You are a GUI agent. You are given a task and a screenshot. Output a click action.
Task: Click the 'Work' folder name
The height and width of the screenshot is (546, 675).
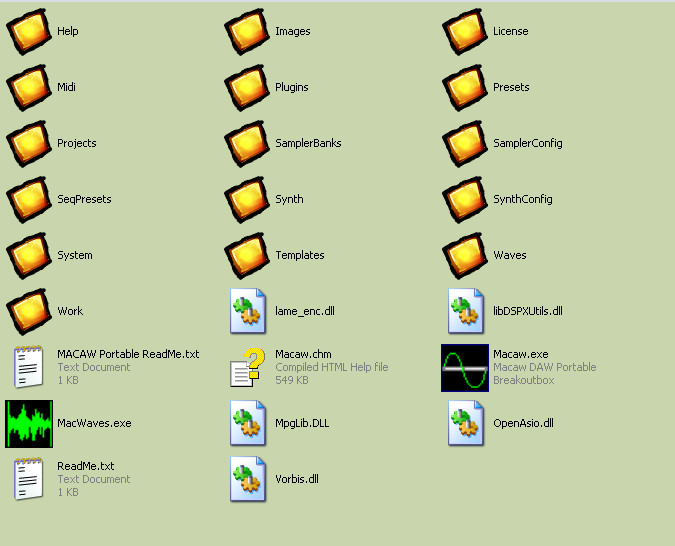[70, 311]
